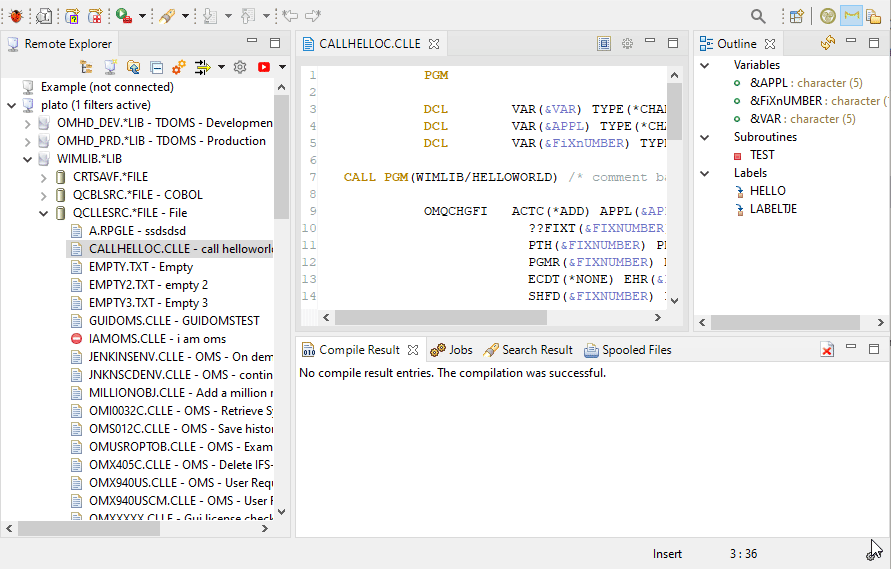Open dropdown next to the run icon
Viewport: 891px width, 569px height.
[142, 16]
